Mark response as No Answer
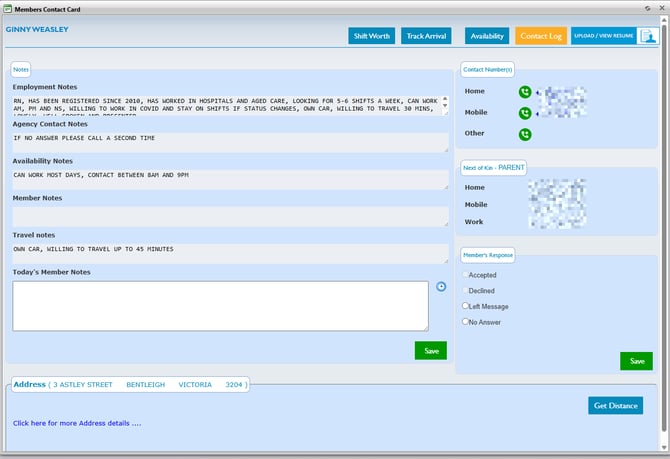 465,322
